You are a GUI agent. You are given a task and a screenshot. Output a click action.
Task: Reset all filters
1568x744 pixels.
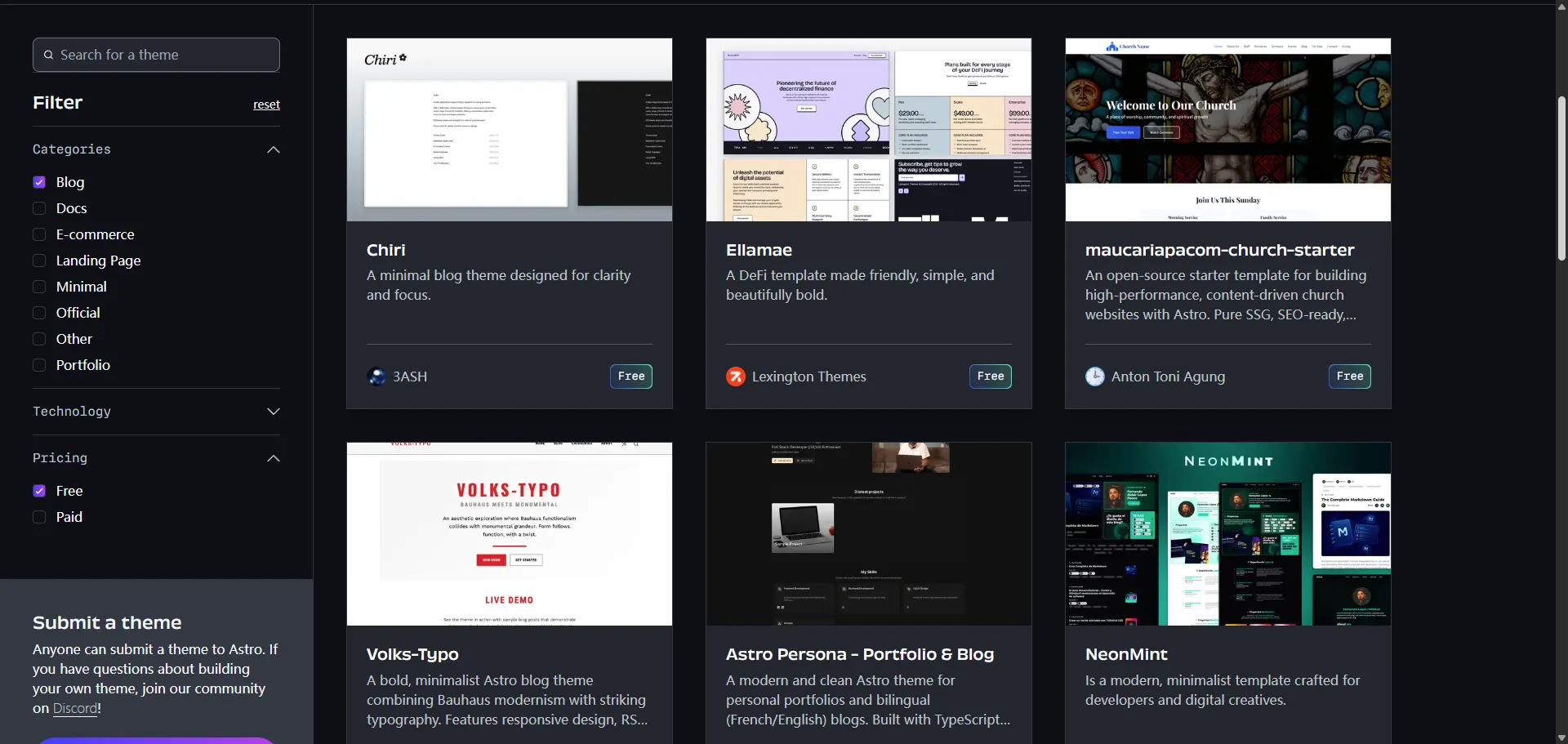coord(266,105)
